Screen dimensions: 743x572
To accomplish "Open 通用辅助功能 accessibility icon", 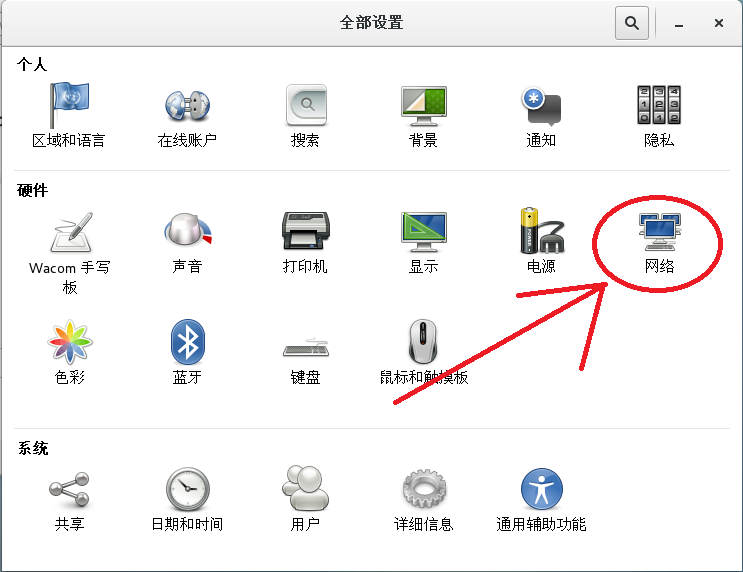I will pos(542,489).
